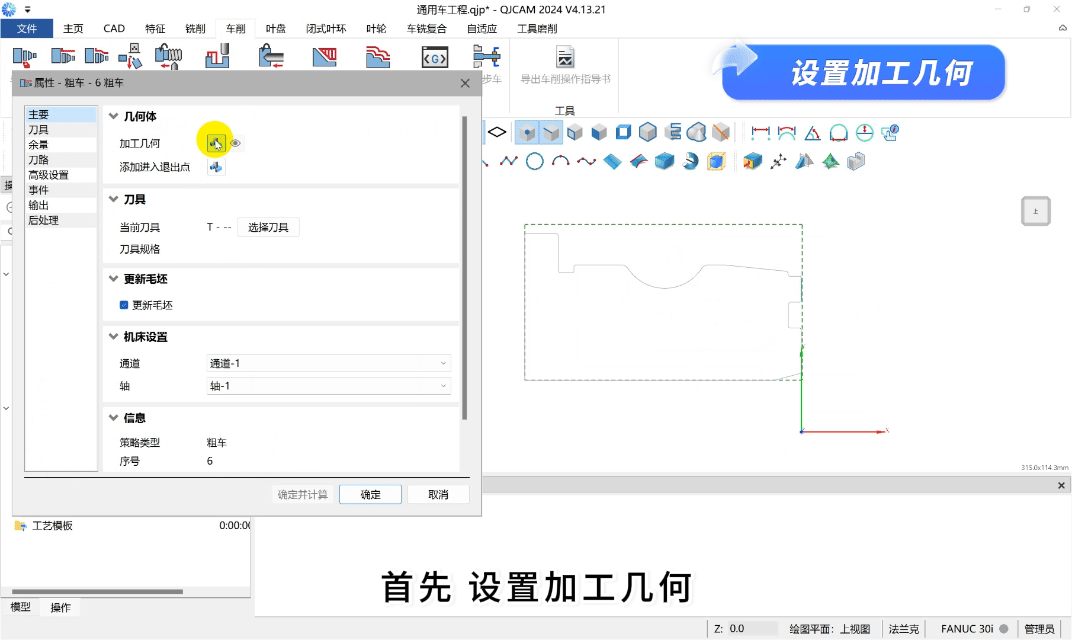This screenshot has height=640, width=1072.
Task: Open the 铣削 ribbon tab
Action: [195, 28]
